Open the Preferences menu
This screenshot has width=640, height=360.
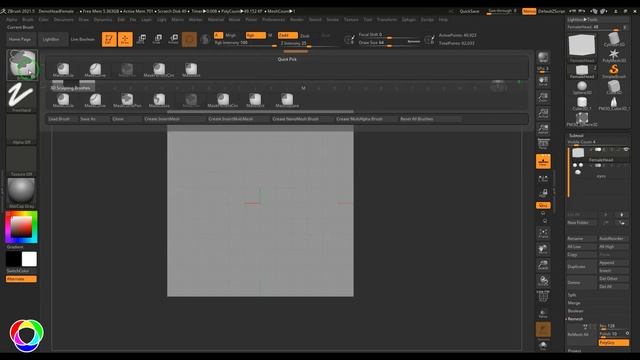click(273, 20)
